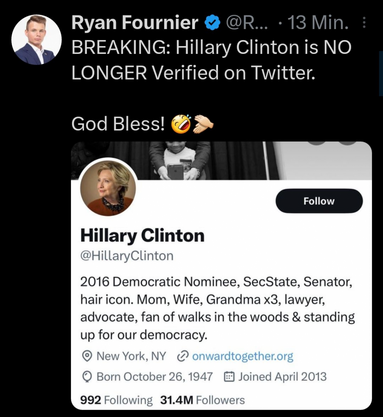Click the Ryan Fournier display name
The height and width of the screenshot is (417, 383).
135,23
